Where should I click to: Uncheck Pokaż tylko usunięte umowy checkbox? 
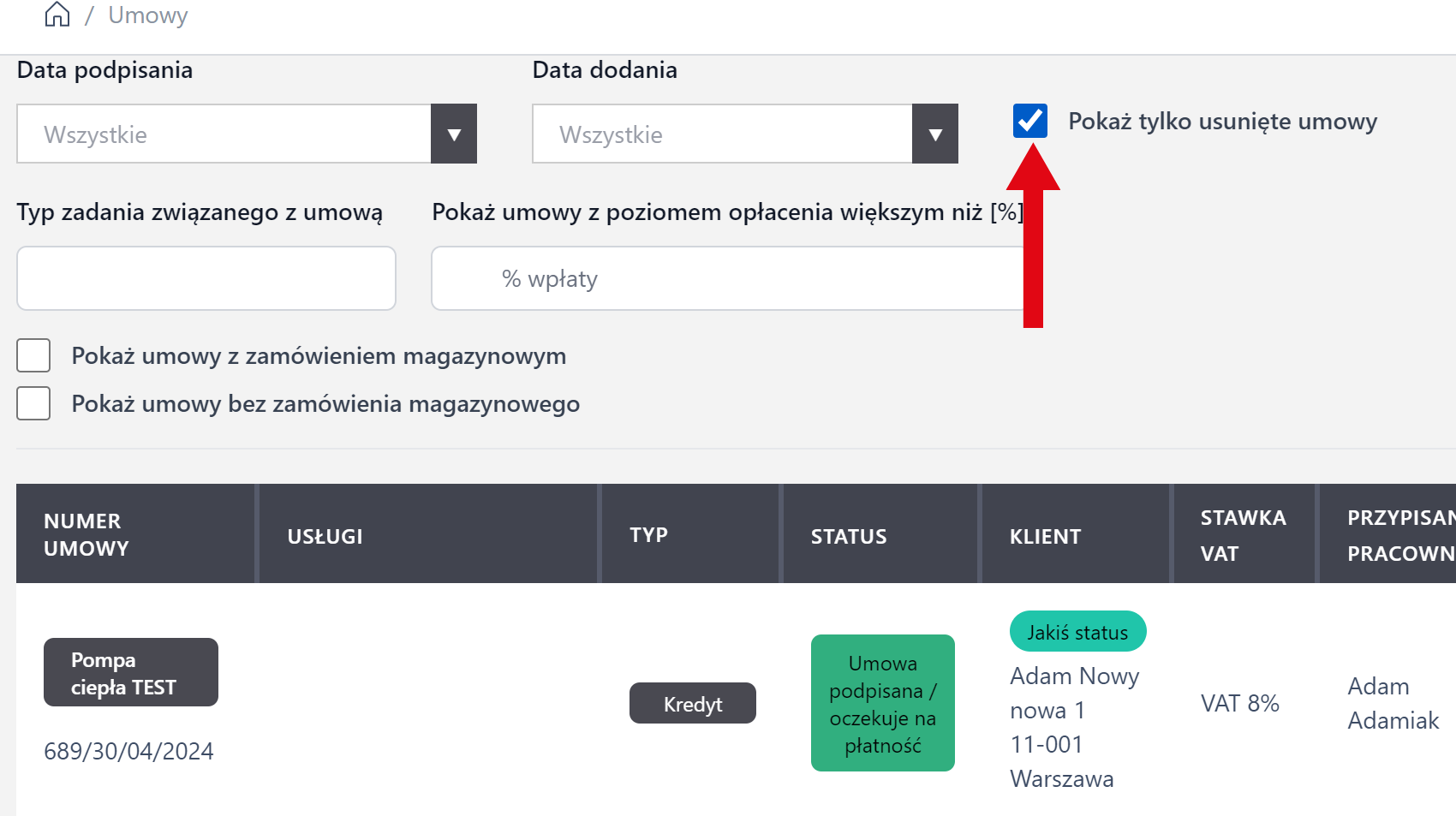(x=1029, y=121)
